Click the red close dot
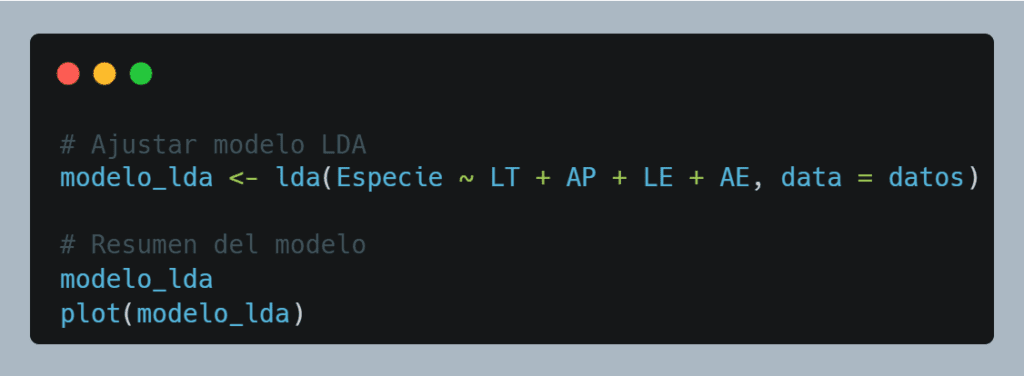Image resolution: width=1024 pixels, height=376 pixels. click(68, 74)
